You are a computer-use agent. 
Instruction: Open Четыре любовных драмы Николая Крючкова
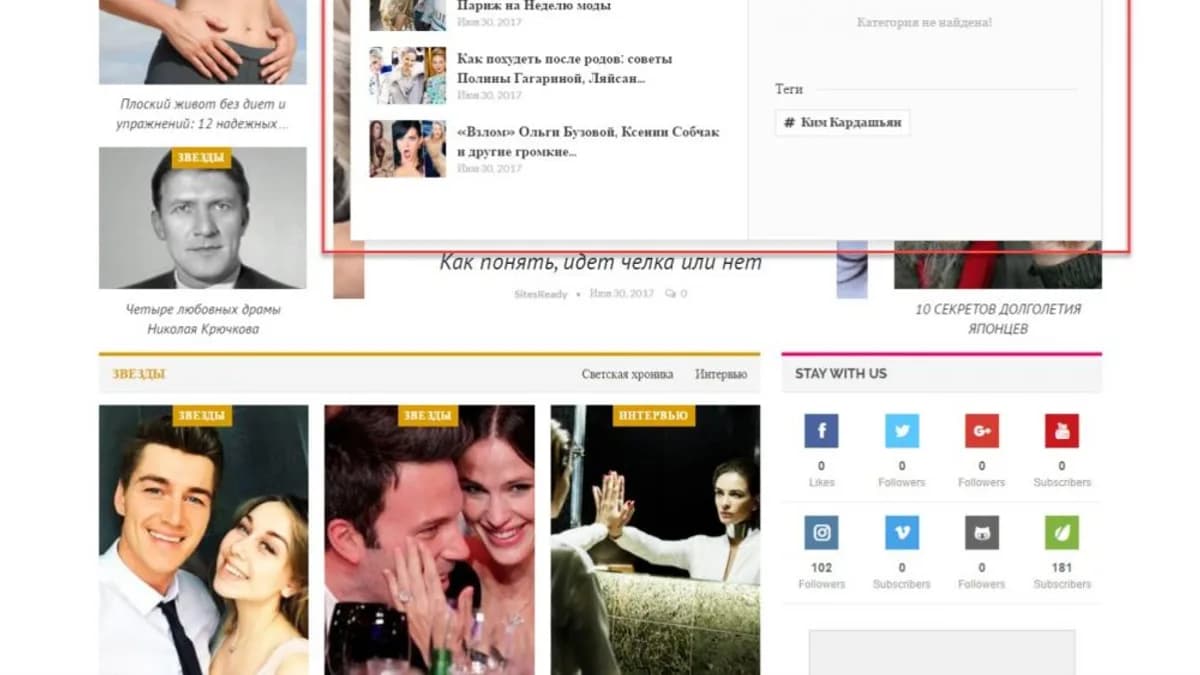[x=203, y=319]
